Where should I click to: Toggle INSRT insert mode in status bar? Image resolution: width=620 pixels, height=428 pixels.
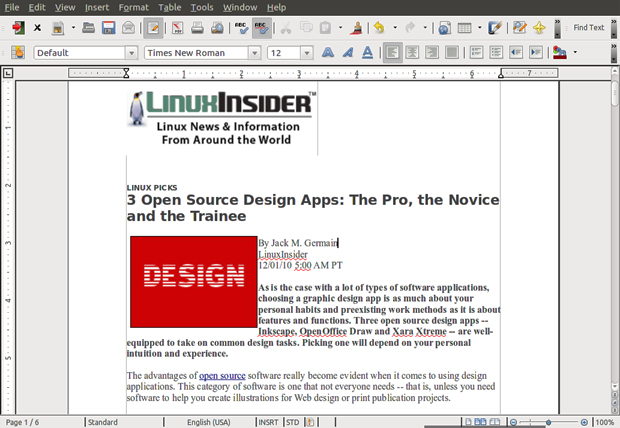tap(268, 422)
